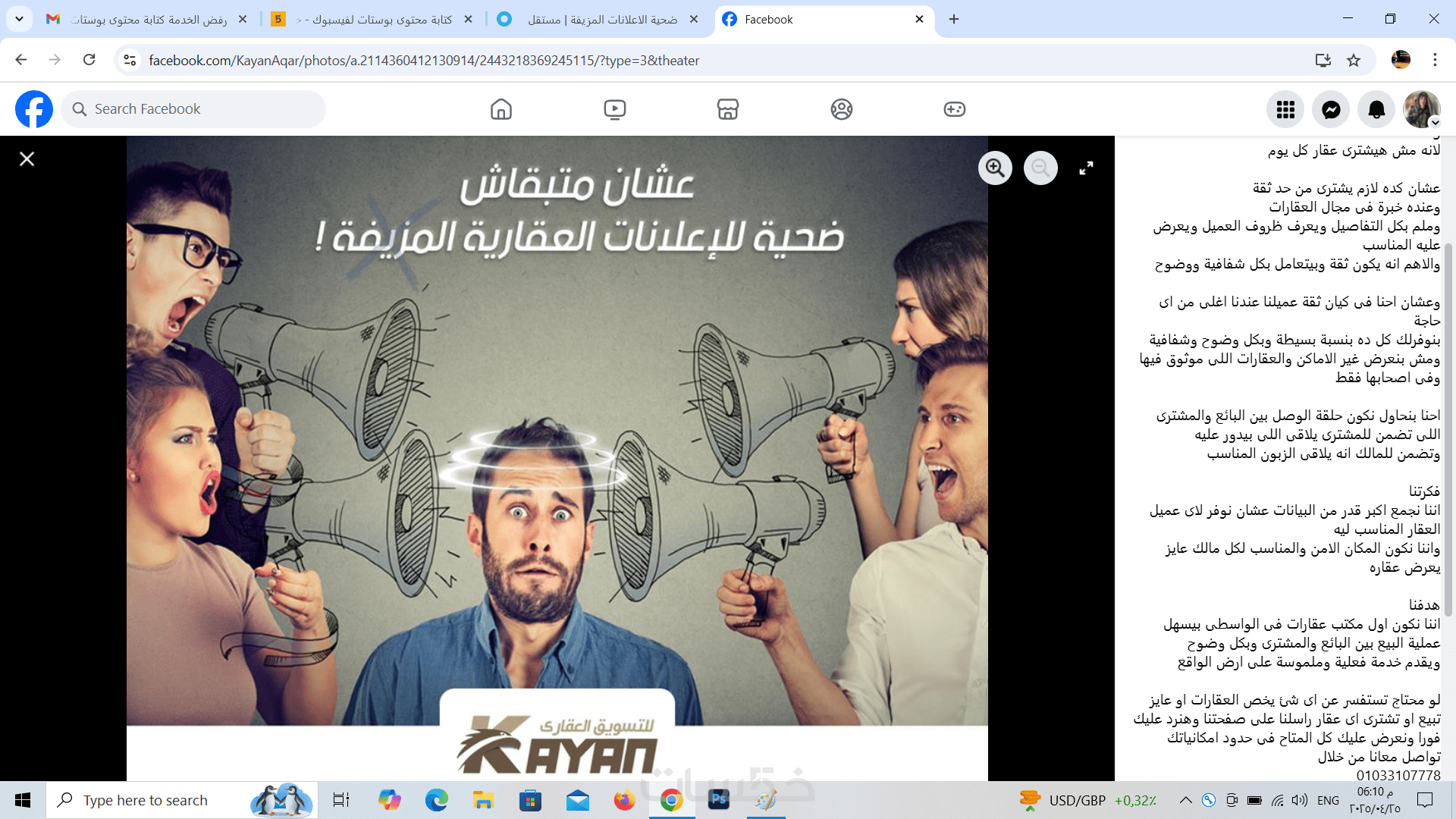The height and width of the screenshot is (819, 1456).
Task: Open Chrome tab search dropdown
Action: pos(19,19)
